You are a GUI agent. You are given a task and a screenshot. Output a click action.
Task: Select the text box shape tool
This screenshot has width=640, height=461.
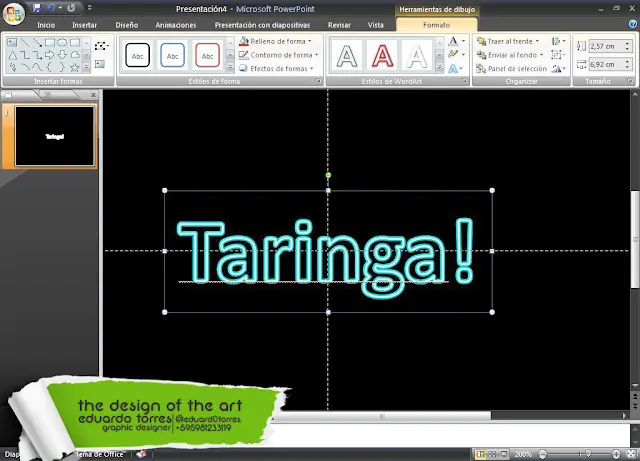13,42
